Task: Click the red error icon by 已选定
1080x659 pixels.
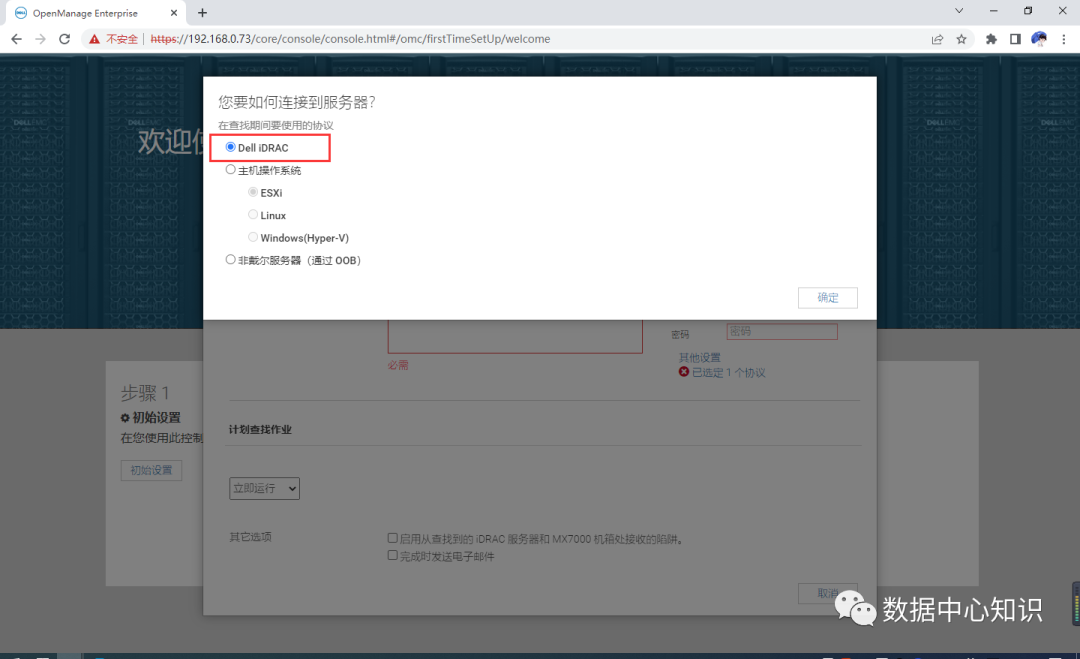Action: pos(684,372)
